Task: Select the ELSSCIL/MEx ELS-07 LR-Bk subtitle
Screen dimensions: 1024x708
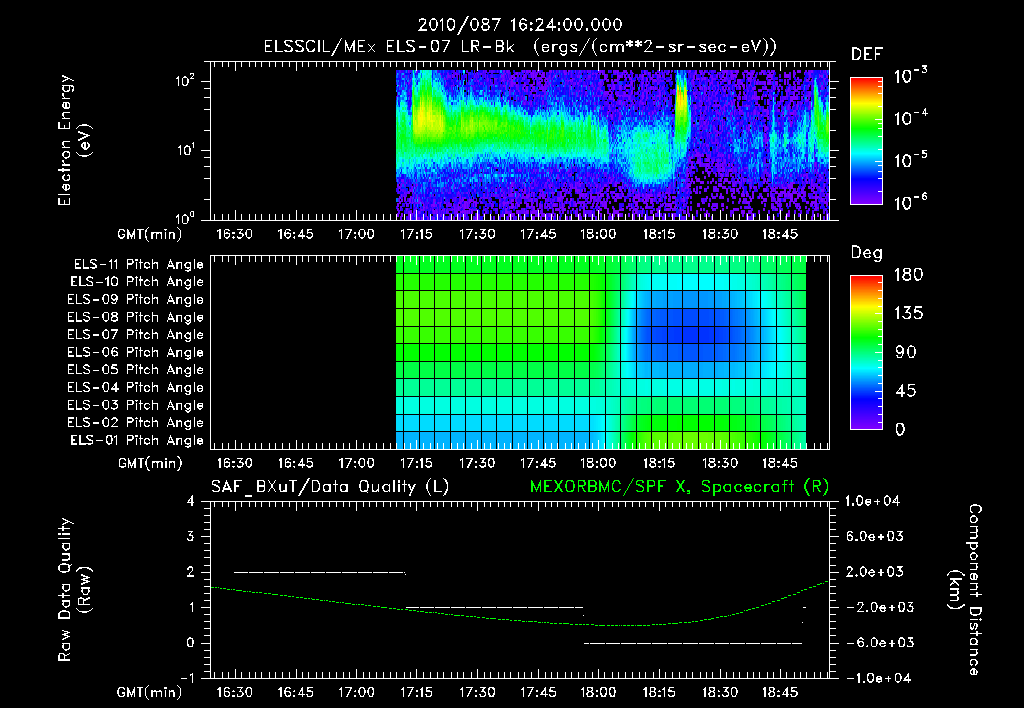Action: (x=389, y=47)
